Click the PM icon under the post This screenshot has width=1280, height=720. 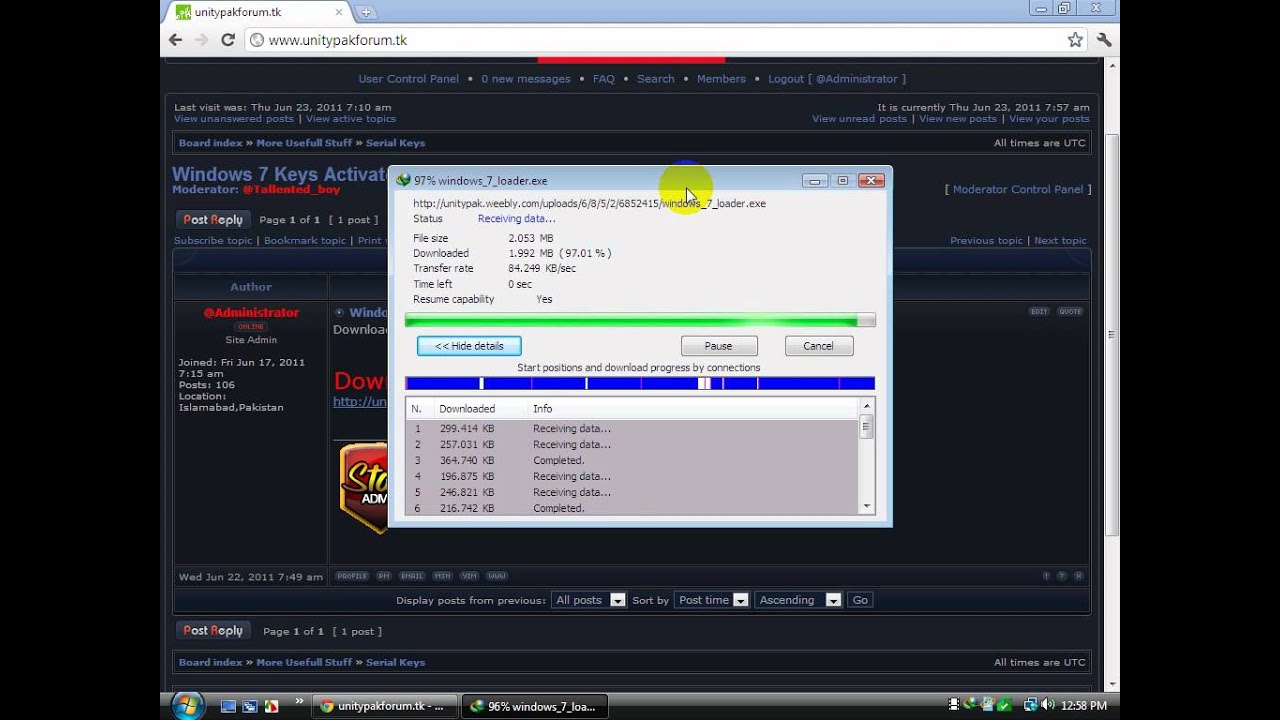[384, 576]
